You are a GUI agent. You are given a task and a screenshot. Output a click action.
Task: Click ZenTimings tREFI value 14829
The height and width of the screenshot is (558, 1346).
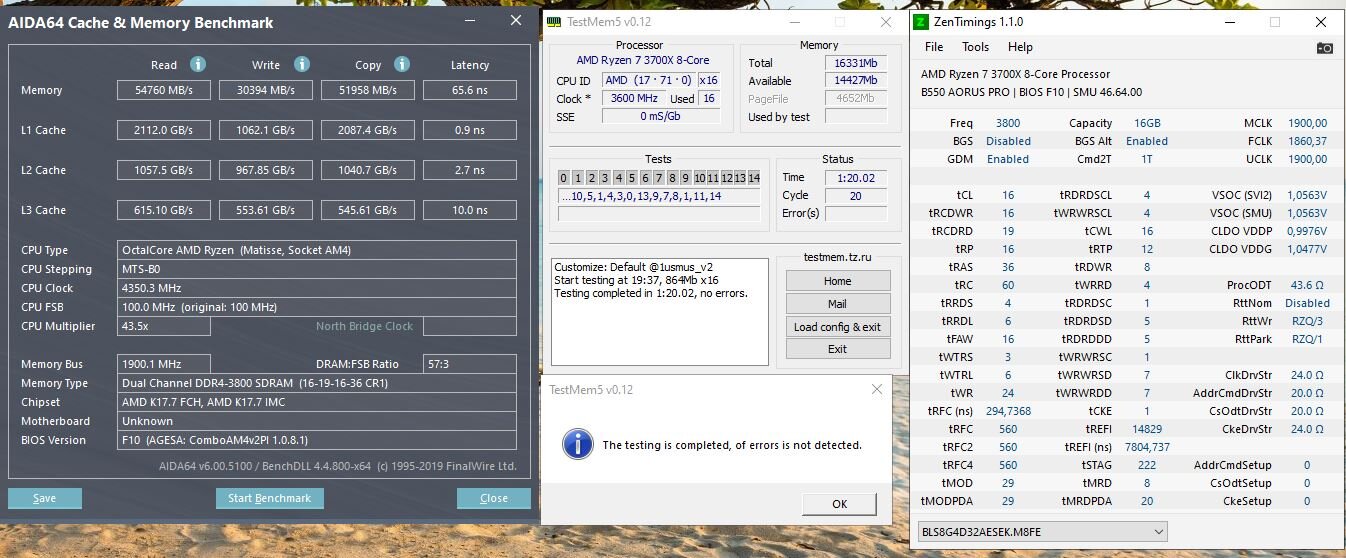[1146, 429]
